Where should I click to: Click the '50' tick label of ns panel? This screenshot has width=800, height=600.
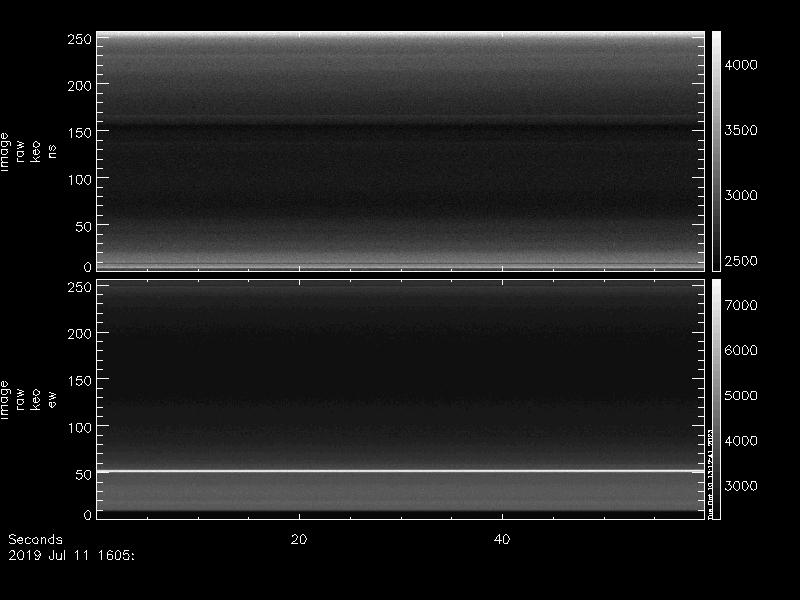84,227
